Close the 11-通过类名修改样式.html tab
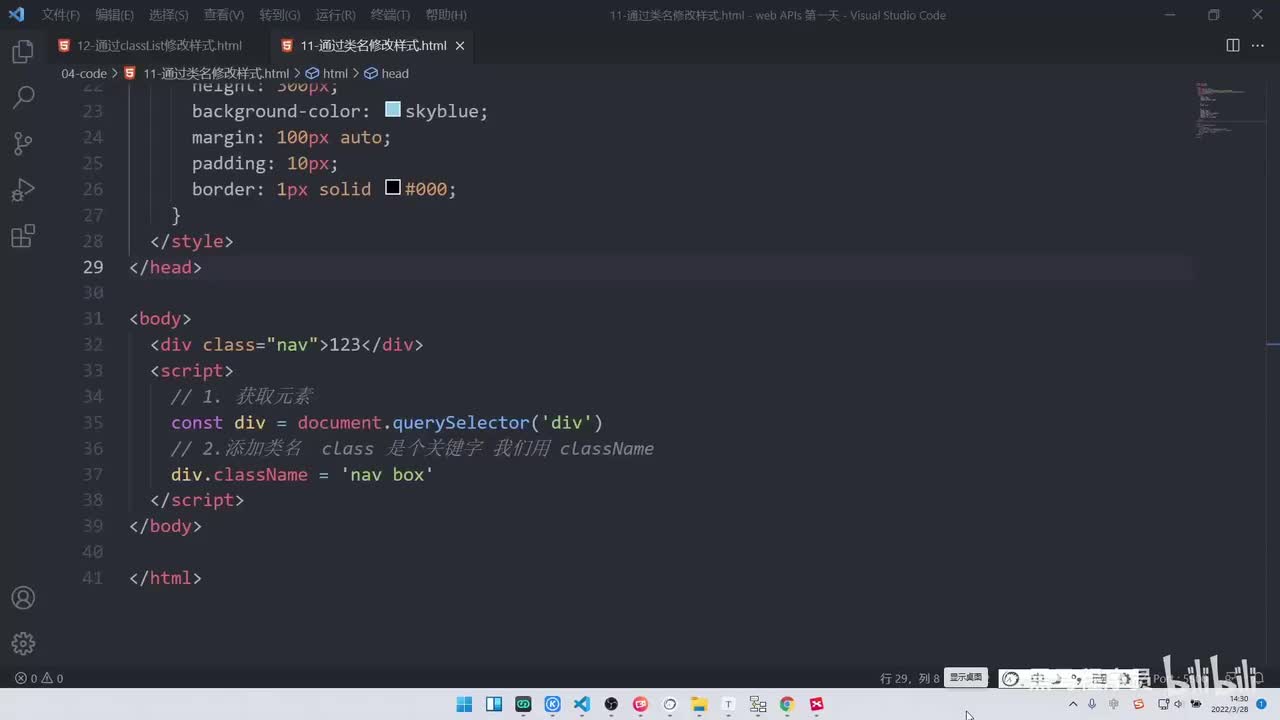1280x720 pixels. point(460,46)
